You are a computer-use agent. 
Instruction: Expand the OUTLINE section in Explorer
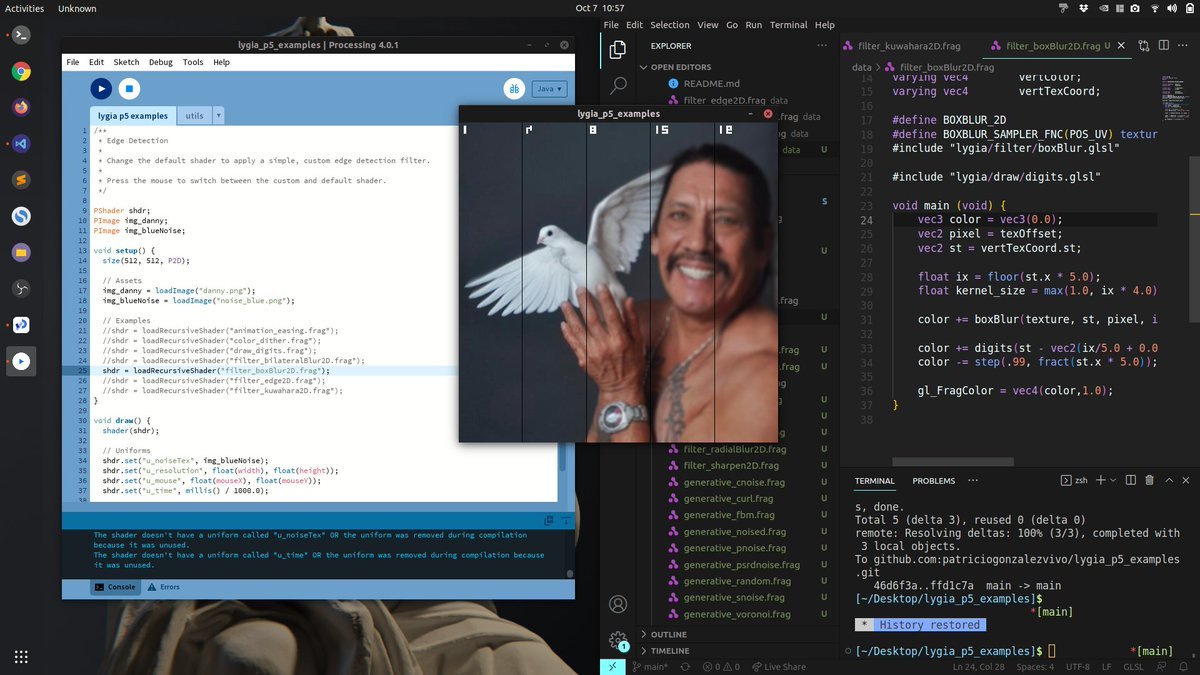click(668, 634)
